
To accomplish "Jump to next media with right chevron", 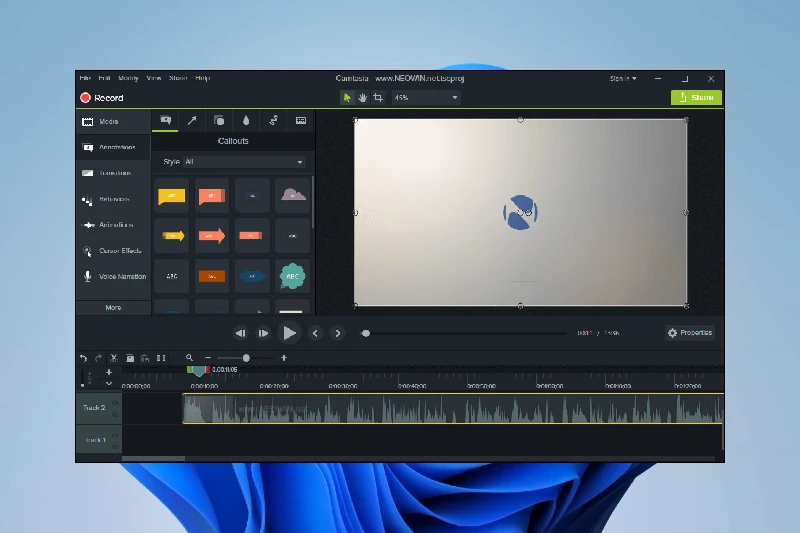I will click(338, 333).
